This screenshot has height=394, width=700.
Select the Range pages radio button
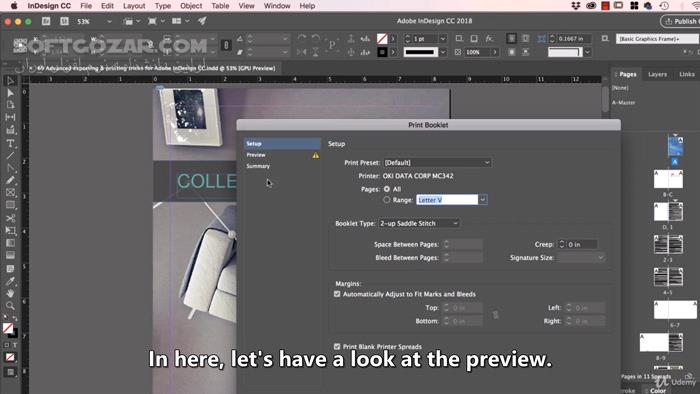click(387, 200)
